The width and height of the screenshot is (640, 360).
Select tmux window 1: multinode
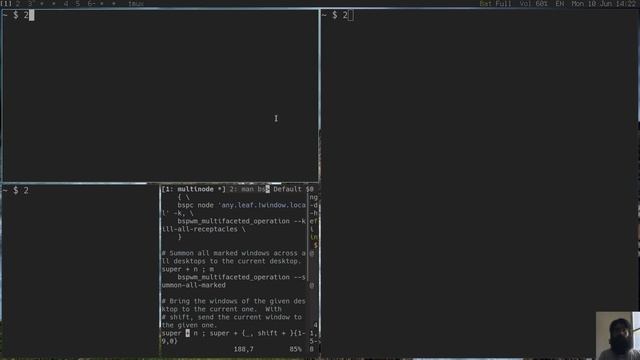point(193,189)
